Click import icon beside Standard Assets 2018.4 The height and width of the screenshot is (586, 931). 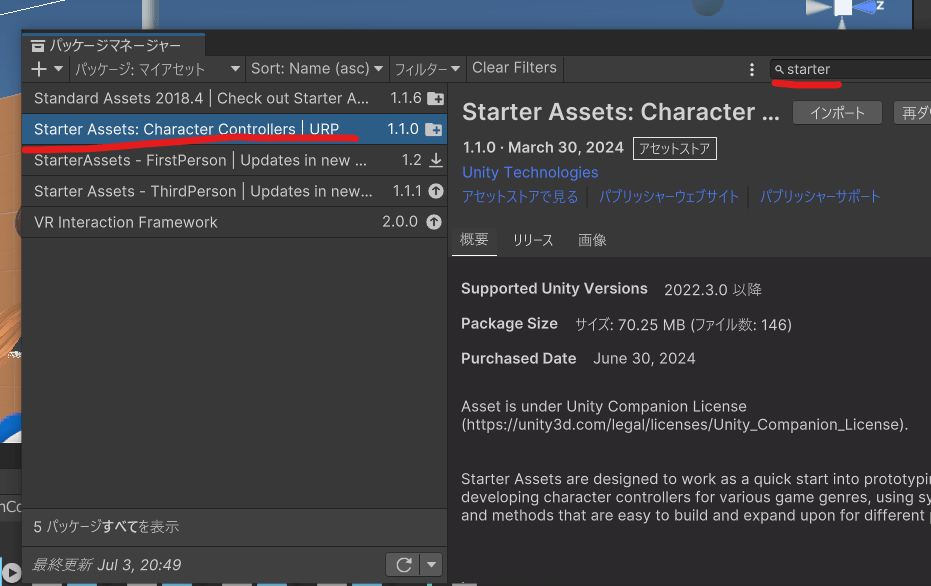point(435,99)
